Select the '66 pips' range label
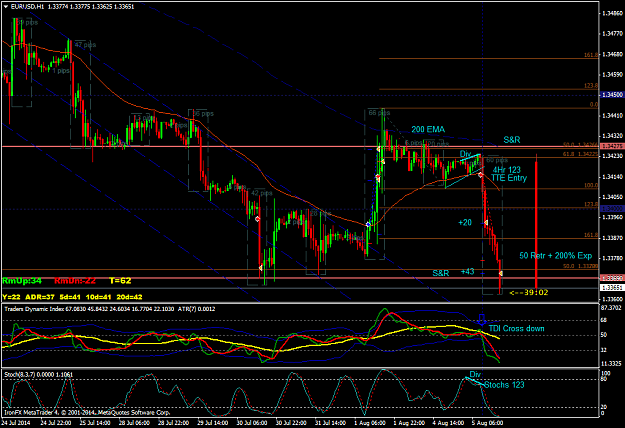 [379, 113]
